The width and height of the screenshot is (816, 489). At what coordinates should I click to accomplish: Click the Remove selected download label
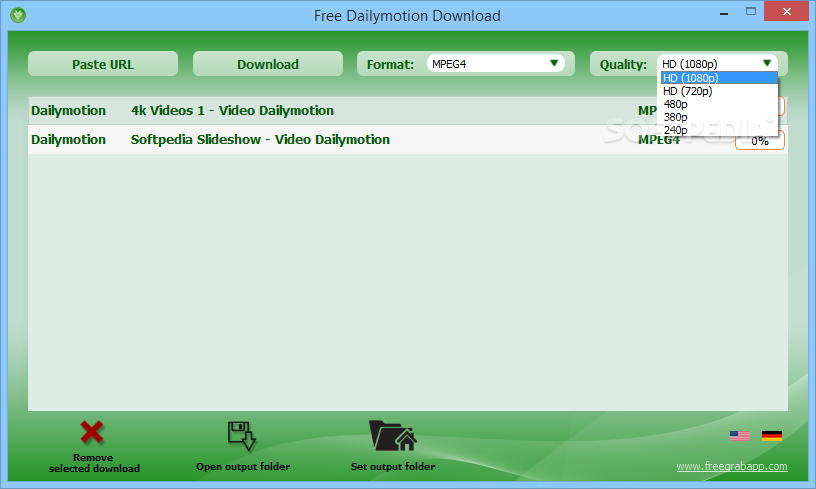(94, 463)
